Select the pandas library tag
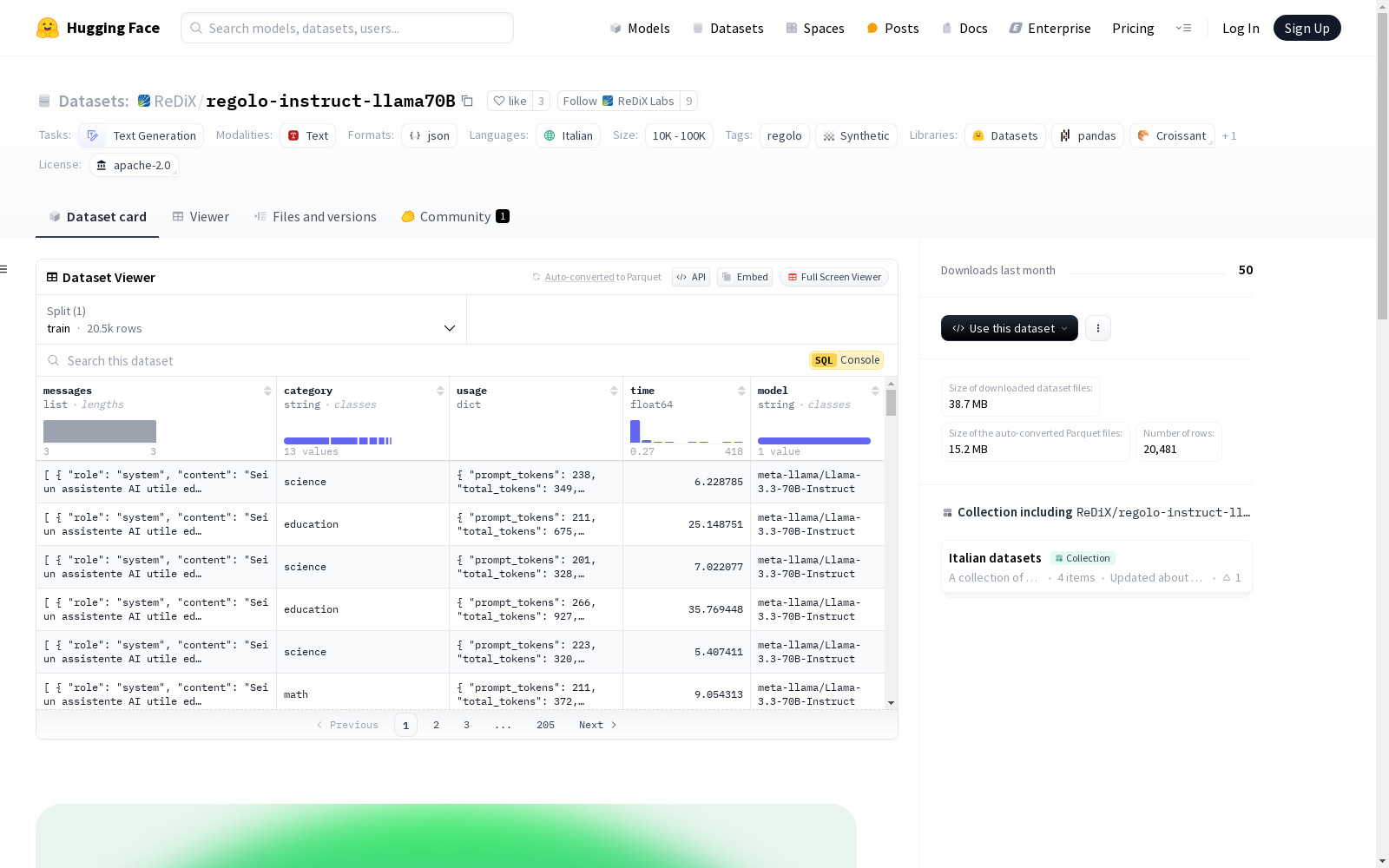This screenshot has width=1389, height=868. 1088,135
